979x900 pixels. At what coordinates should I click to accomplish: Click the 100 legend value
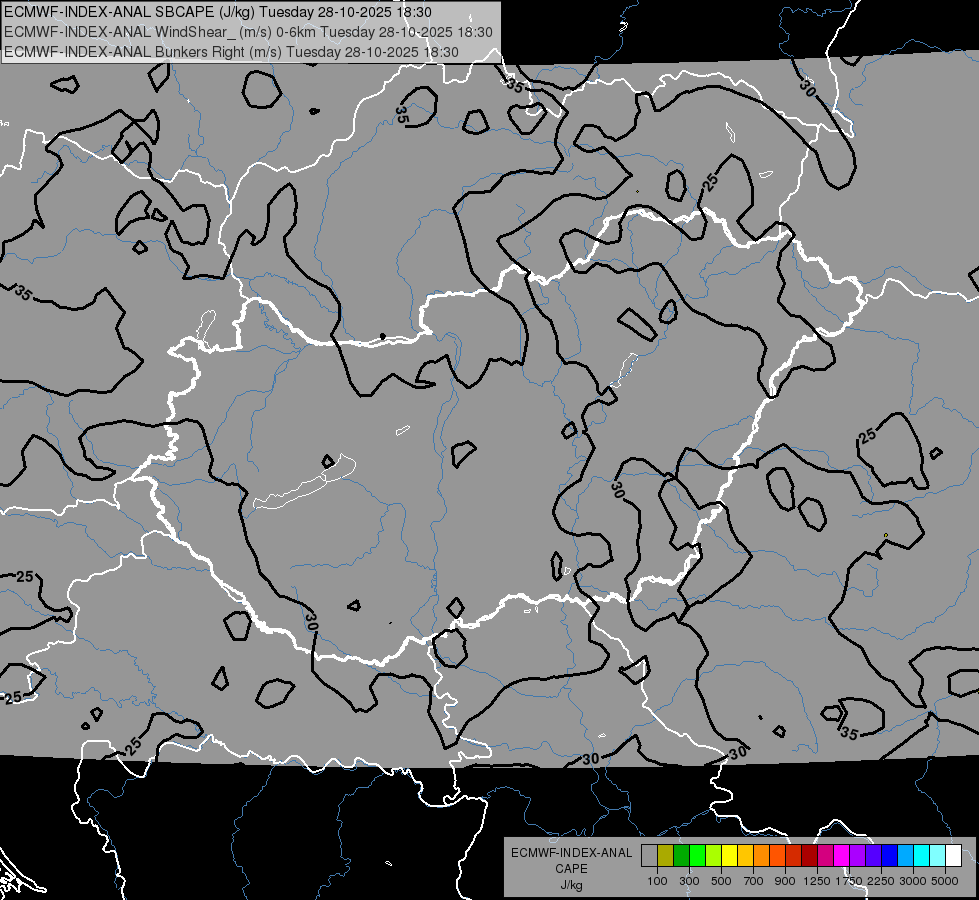657,881
